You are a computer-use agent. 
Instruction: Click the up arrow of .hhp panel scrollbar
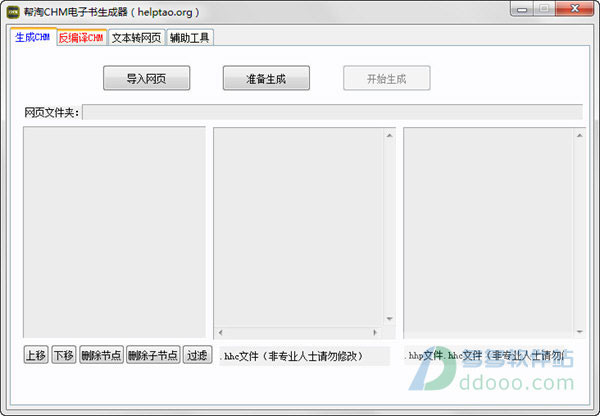(x=580, y=135)
